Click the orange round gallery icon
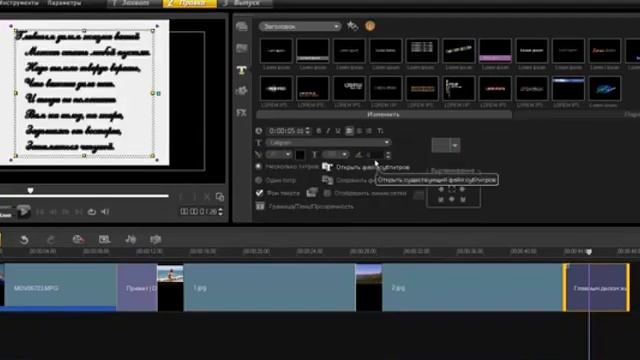 tap(370, 26)
